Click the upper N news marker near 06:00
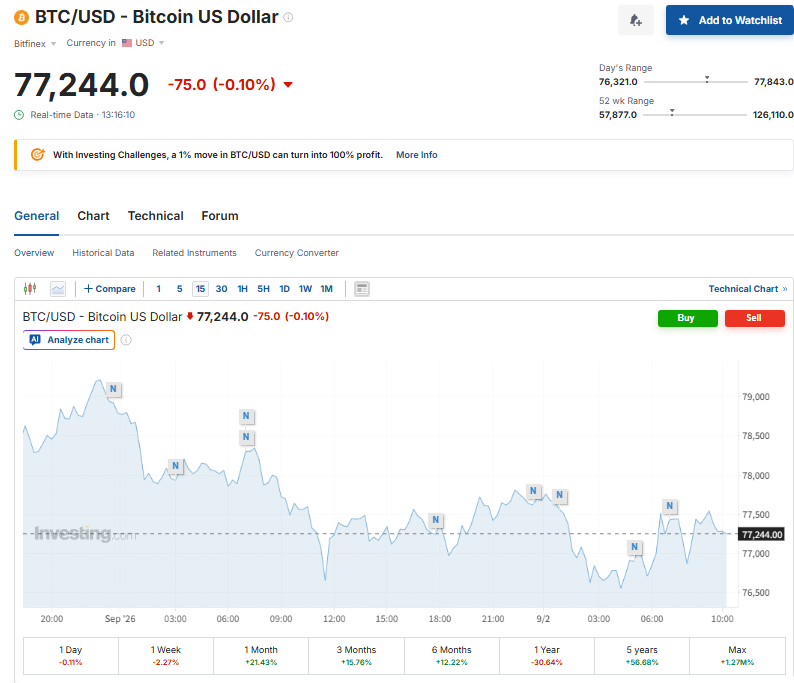Screen dimensions: 794x683 pyautogui.click(x=246, y=416)
